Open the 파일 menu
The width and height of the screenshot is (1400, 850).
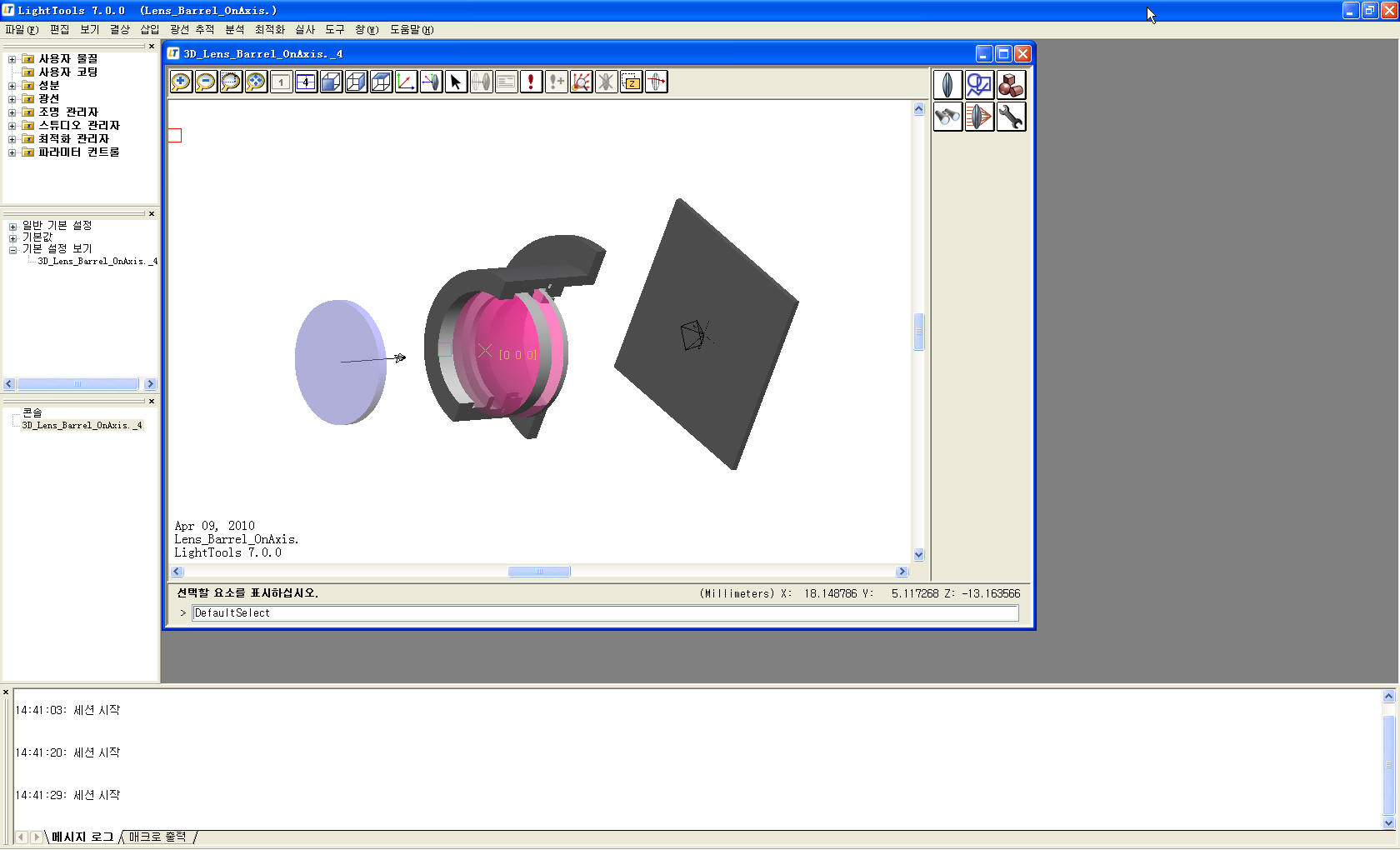tap(22, 29)
